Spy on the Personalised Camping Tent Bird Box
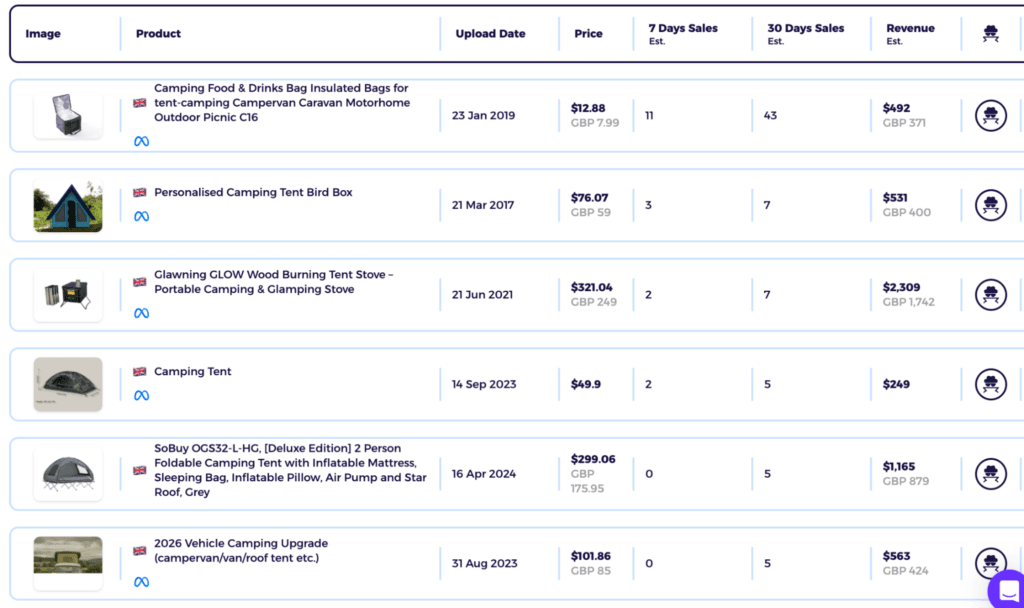 (990, 204)
